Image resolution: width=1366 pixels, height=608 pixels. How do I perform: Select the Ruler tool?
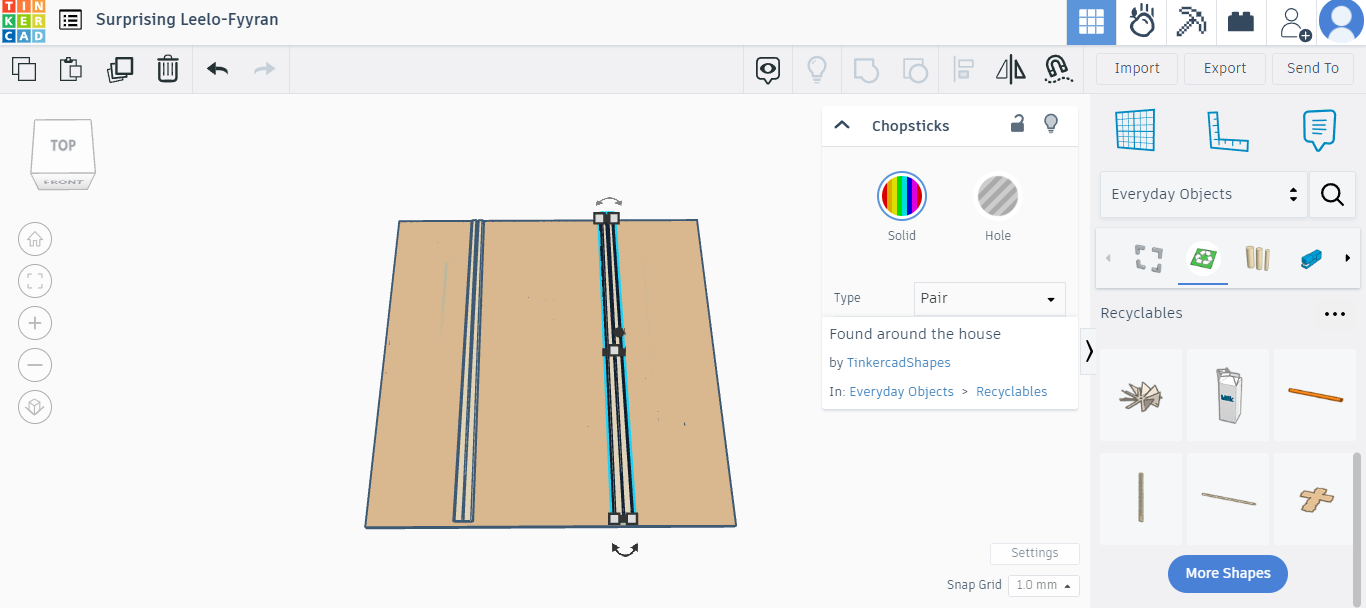(1228, 130)
